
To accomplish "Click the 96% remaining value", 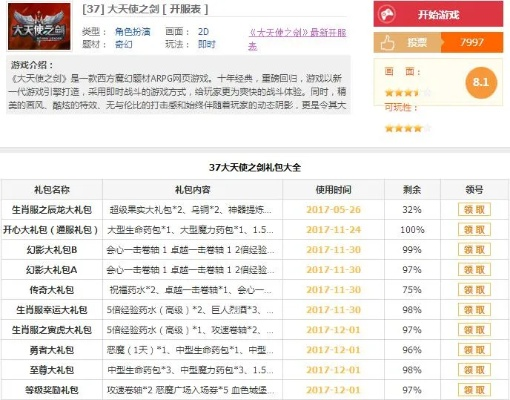I will pos(412,350).
